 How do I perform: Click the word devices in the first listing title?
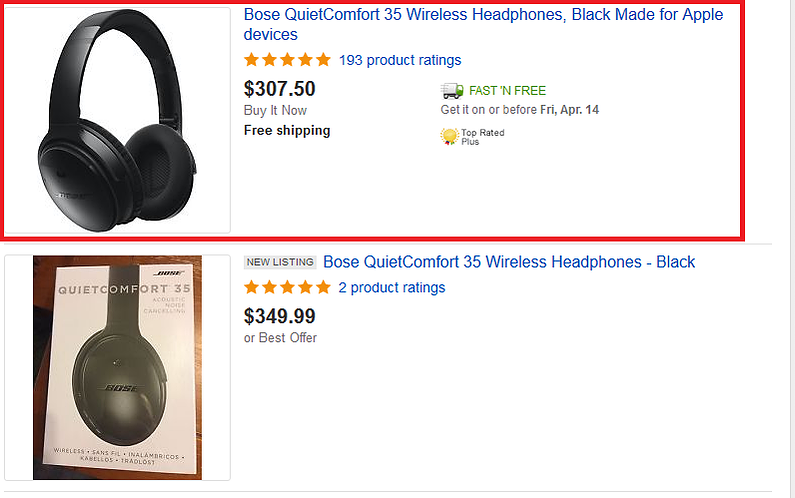(271, 34)
